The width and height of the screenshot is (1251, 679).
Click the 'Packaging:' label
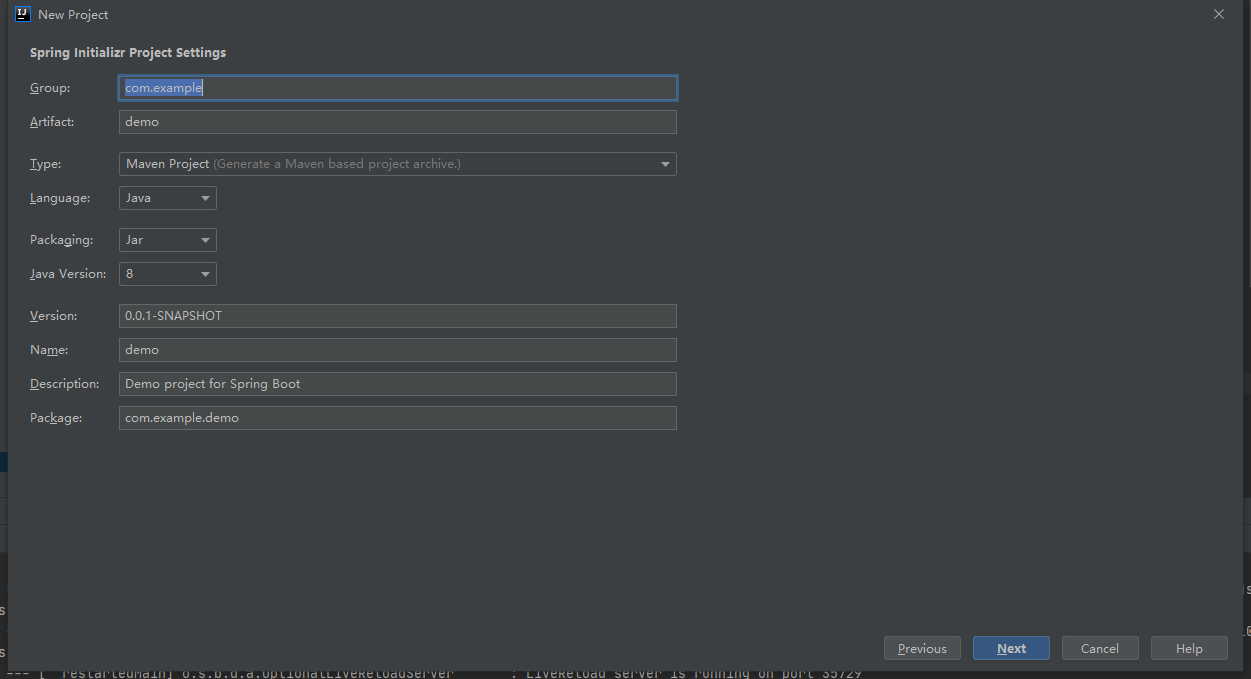(61, 240)
